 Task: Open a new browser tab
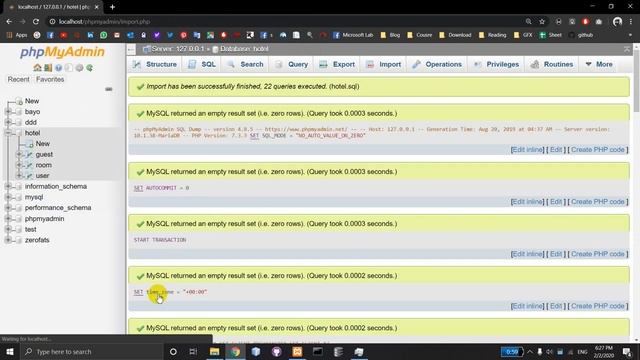(x=112, y=7)
